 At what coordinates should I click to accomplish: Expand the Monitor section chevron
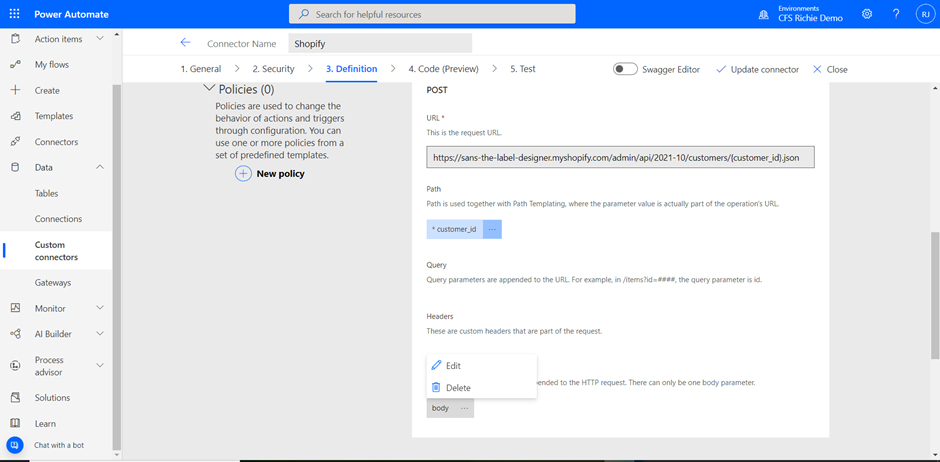point(100,308)
